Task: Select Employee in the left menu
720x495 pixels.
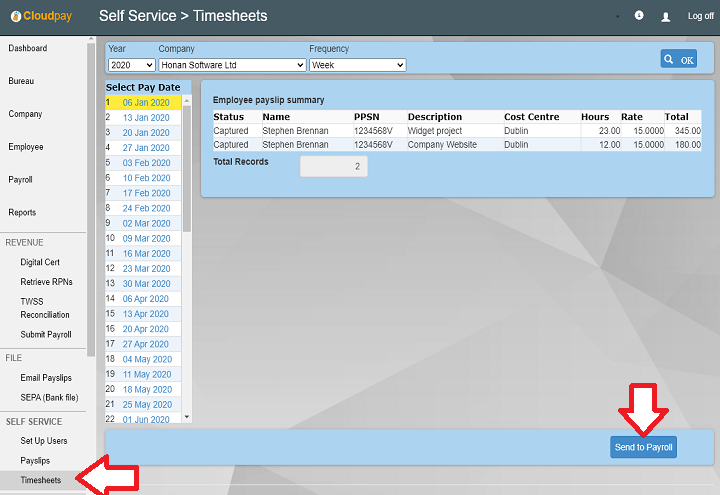Action: [26, 147]
